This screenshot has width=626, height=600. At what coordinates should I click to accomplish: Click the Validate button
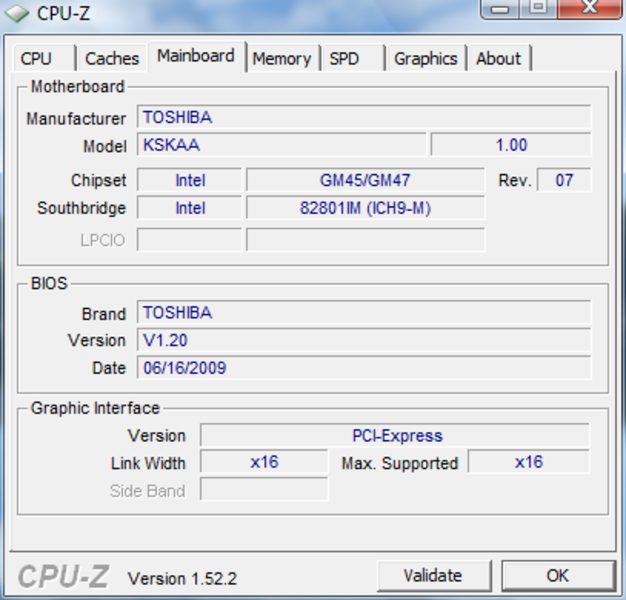434,576
